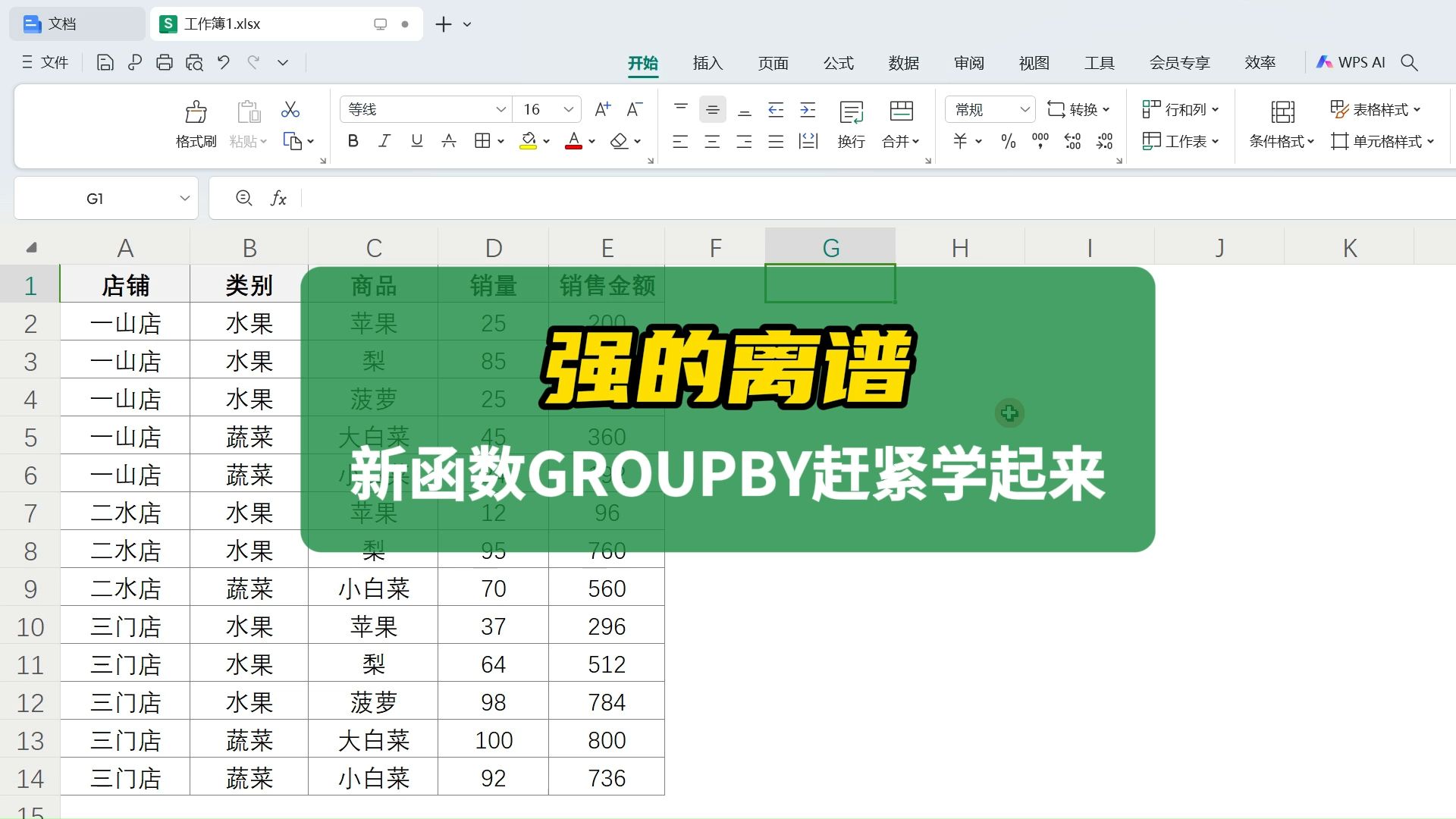Click the Format Painter (格式刷) icon

(x=196, y=113)
